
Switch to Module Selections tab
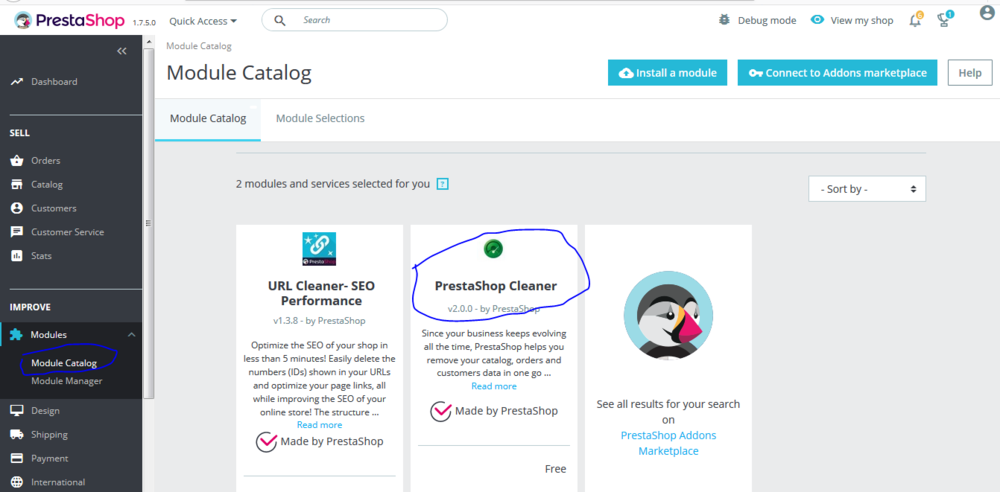pyautogui.click(x=320, y=118)
